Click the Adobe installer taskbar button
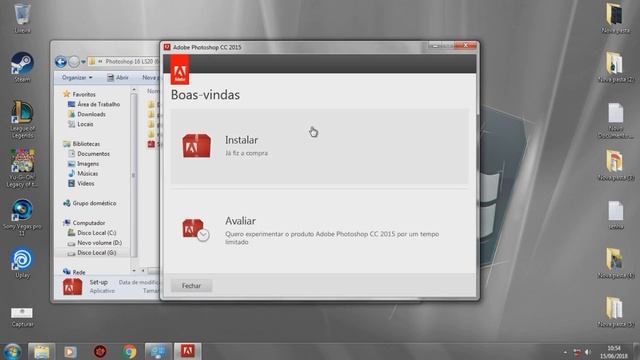The image size is (640, 360). coord(187,351)
